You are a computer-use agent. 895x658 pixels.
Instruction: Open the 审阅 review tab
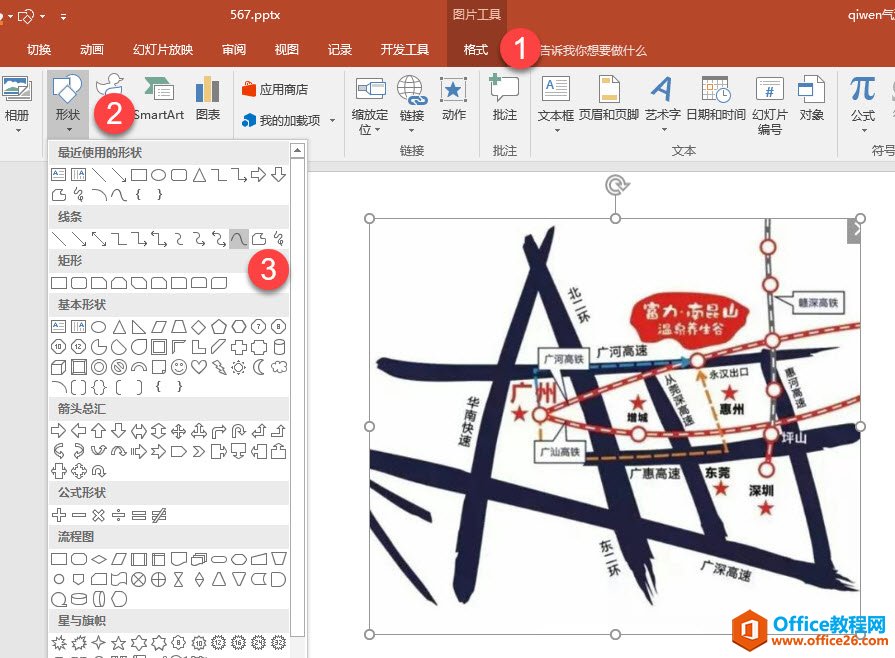click(x=233, y=50)
